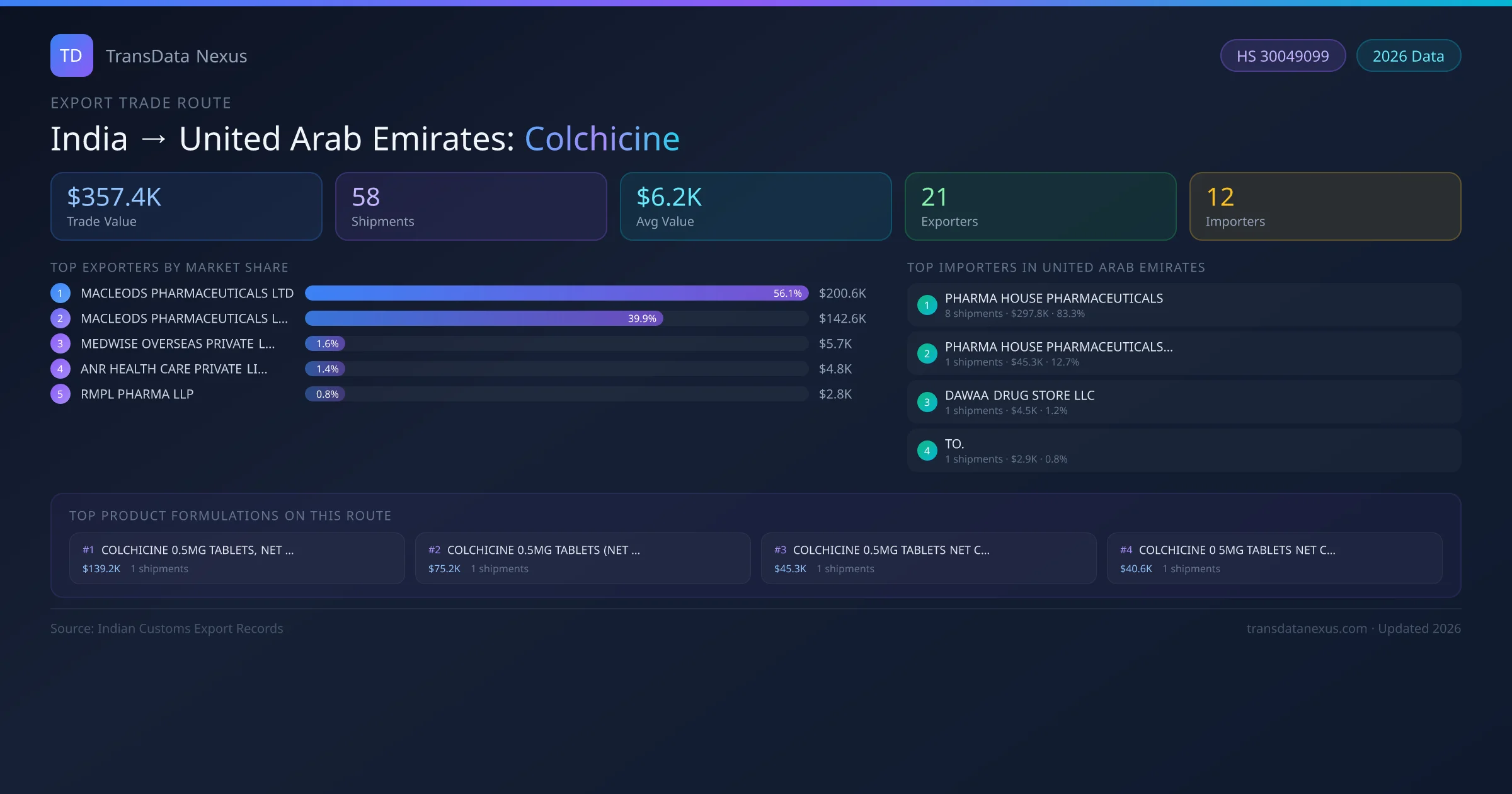Click green rank 3 badge for Dawaa Drug Store
Screen dimensions: 1512x794
[x=927, y=402]
